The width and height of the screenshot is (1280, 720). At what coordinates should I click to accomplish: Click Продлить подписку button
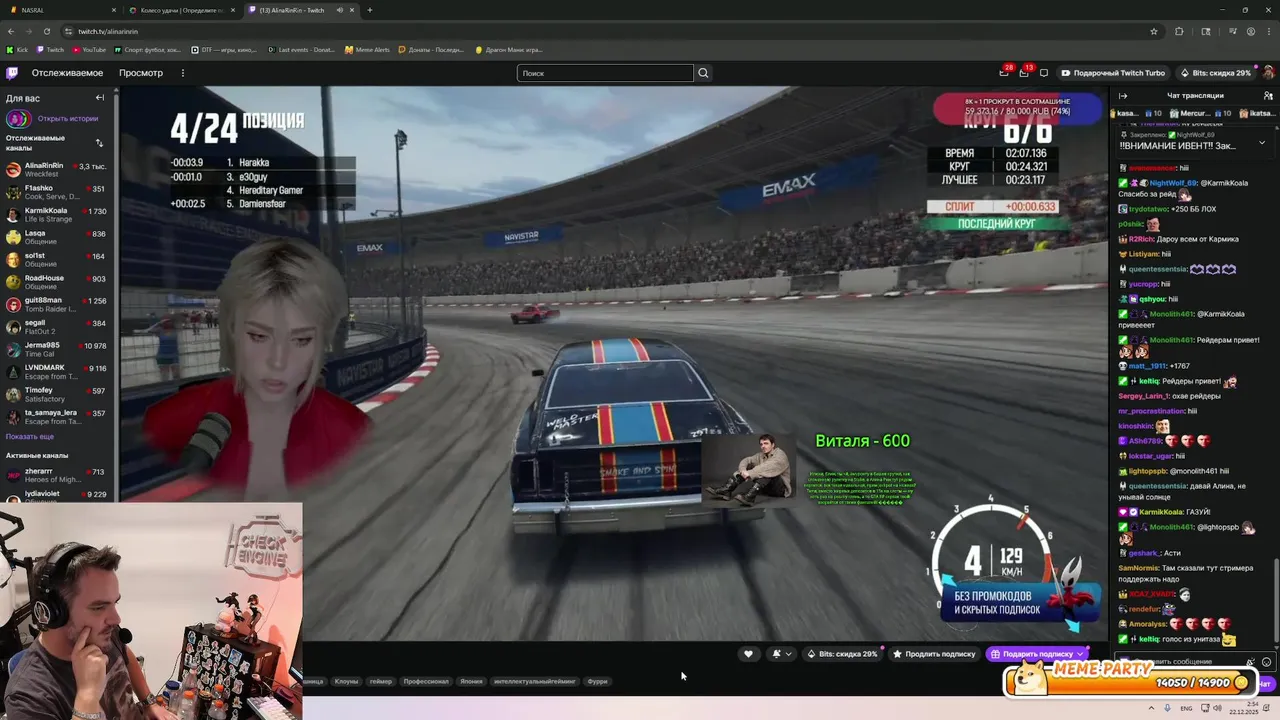point(934,654)
